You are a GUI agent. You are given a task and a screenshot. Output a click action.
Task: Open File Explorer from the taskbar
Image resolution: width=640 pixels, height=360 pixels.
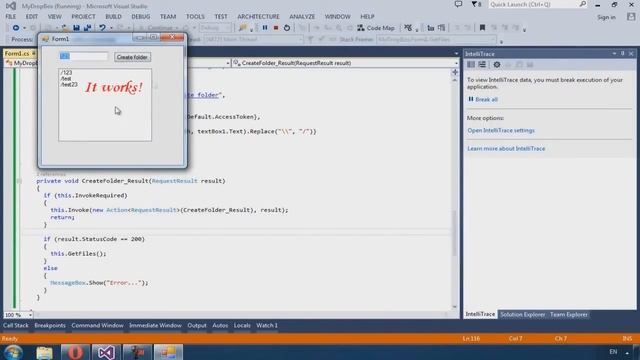pos(44,352)
